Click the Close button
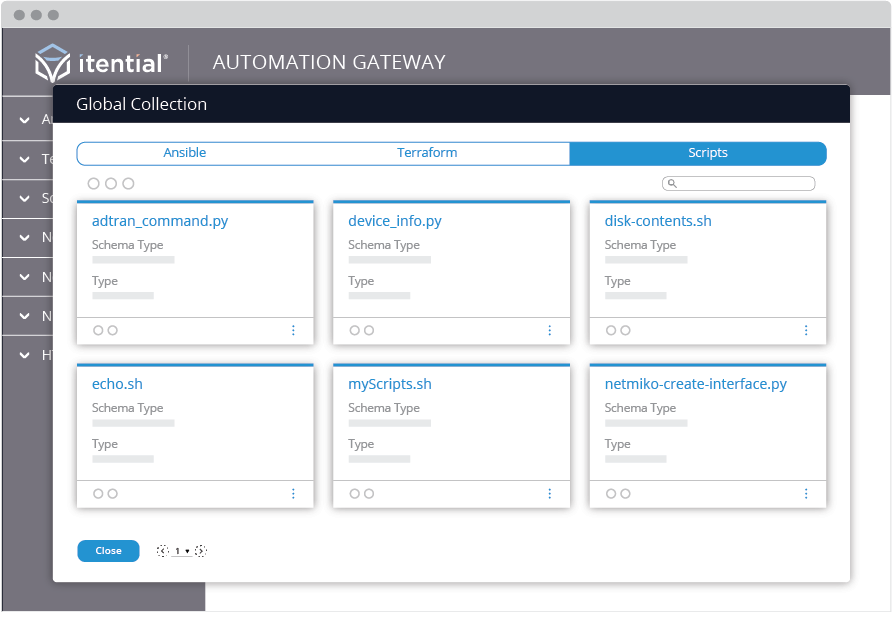This screenshot has width=892, height=617. tap(108, 550)
